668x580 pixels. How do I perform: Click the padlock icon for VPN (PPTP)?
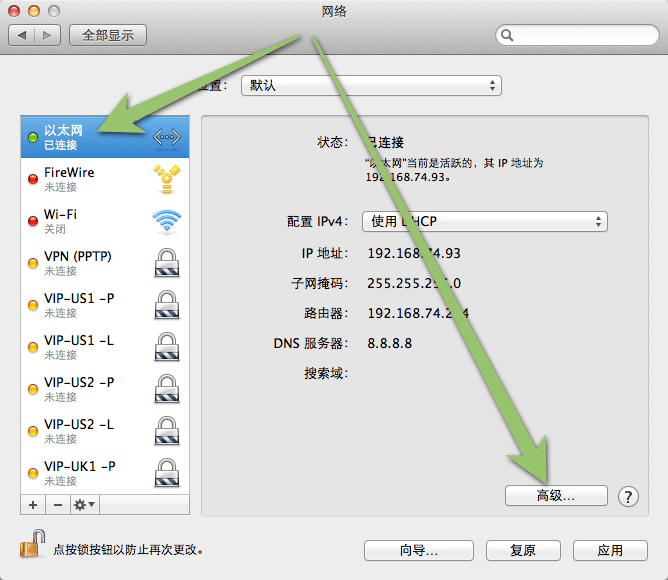[167, 263]
